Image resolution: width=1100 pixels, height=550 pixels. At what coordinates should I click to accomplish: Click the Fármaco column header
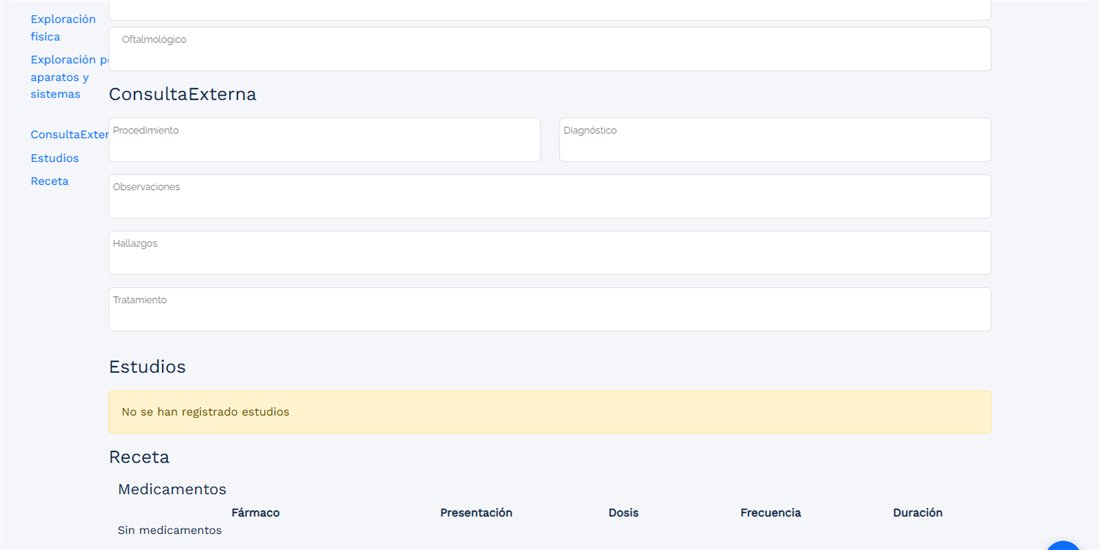(x=255, y=513)
